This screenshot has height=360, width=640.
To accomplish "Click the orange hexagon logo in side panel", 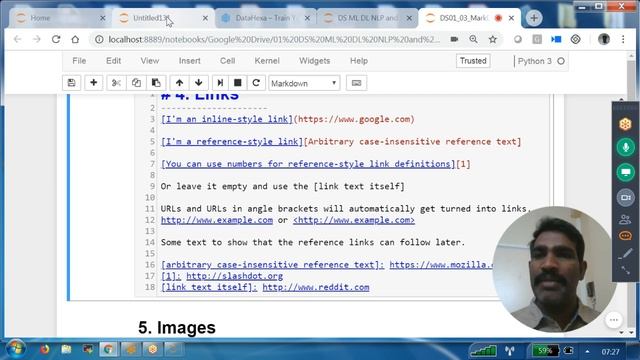I will click(x=625, y=124).
